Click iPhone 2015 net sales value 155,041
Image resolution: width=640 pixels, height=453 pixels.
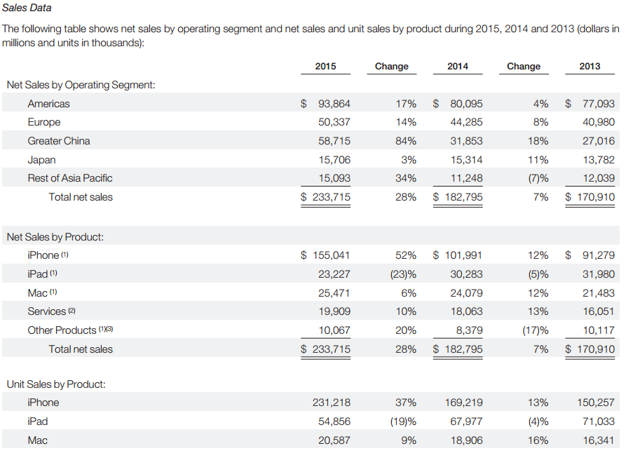pyautogui.click(x=330, y=255)
